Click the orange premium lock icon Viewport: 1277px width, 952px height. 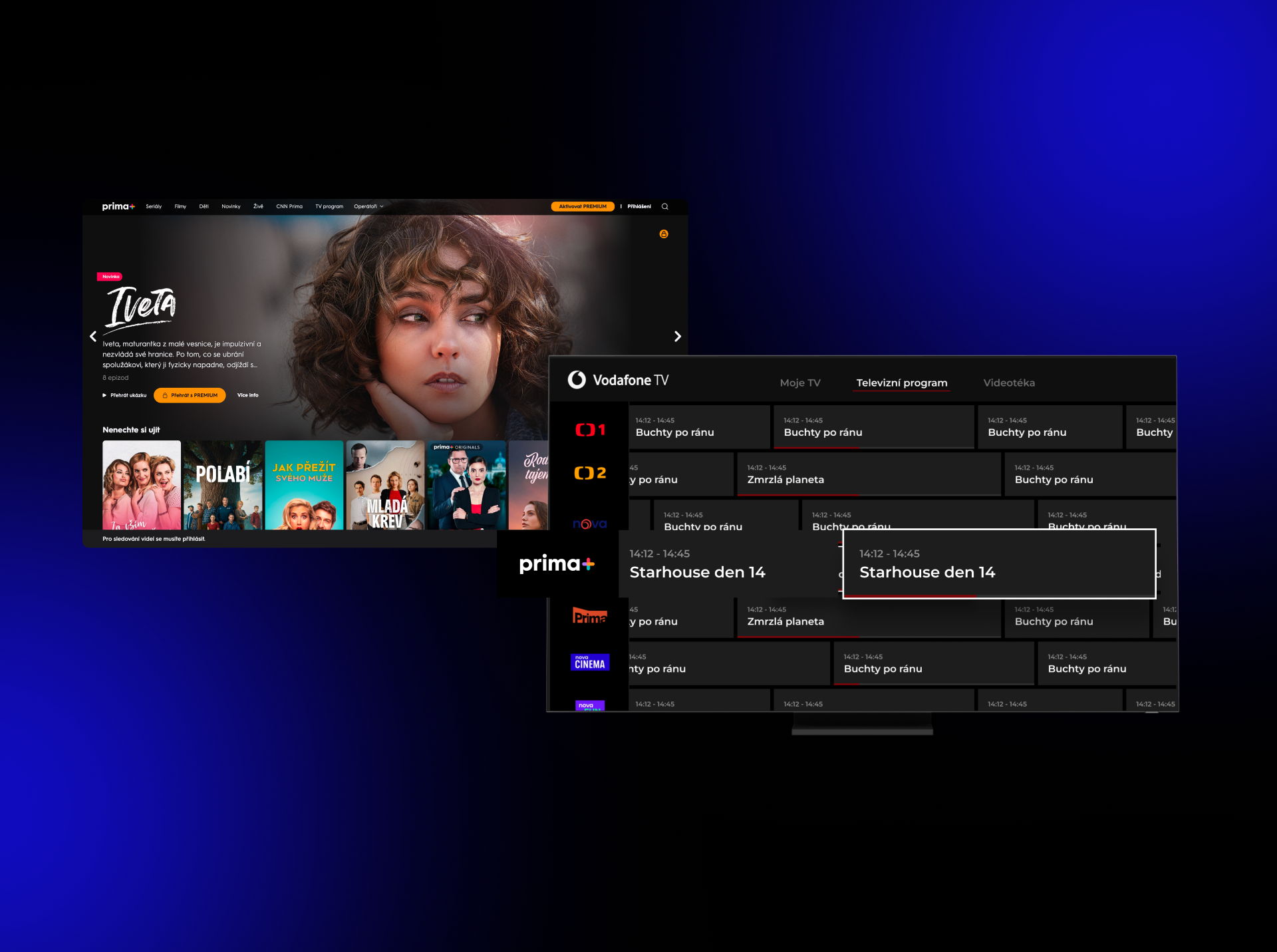(663, 234)
